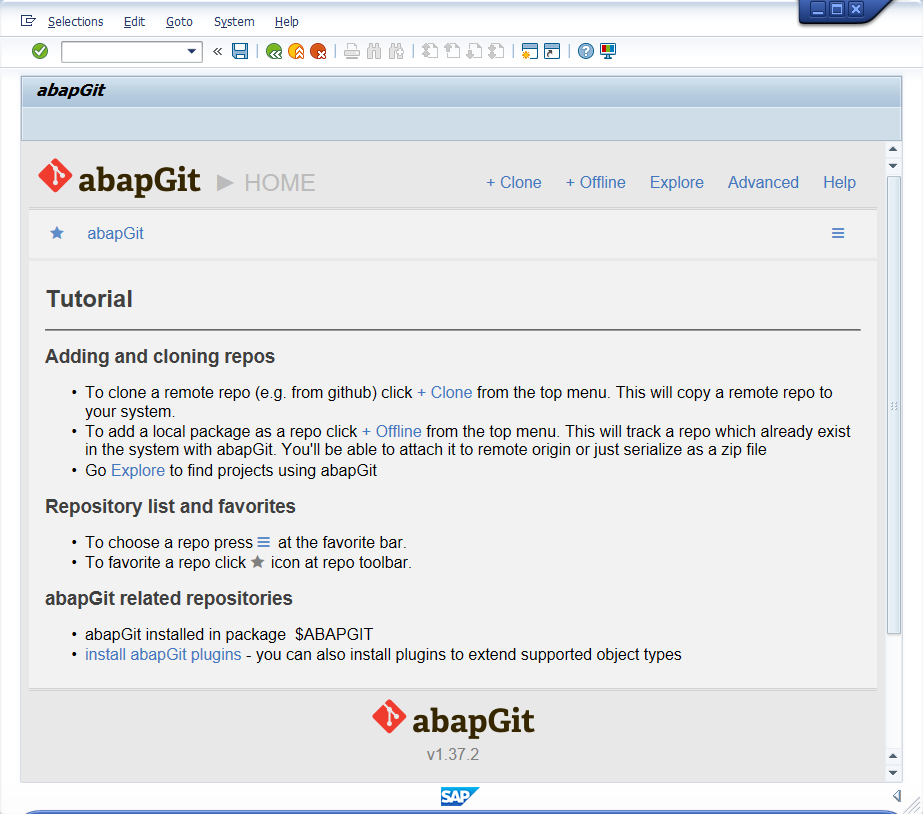The width and height of the screenshot is (923, 814).
Task: Click the scroll down arrow at scrollbar bottom
Action: point(893,773)
